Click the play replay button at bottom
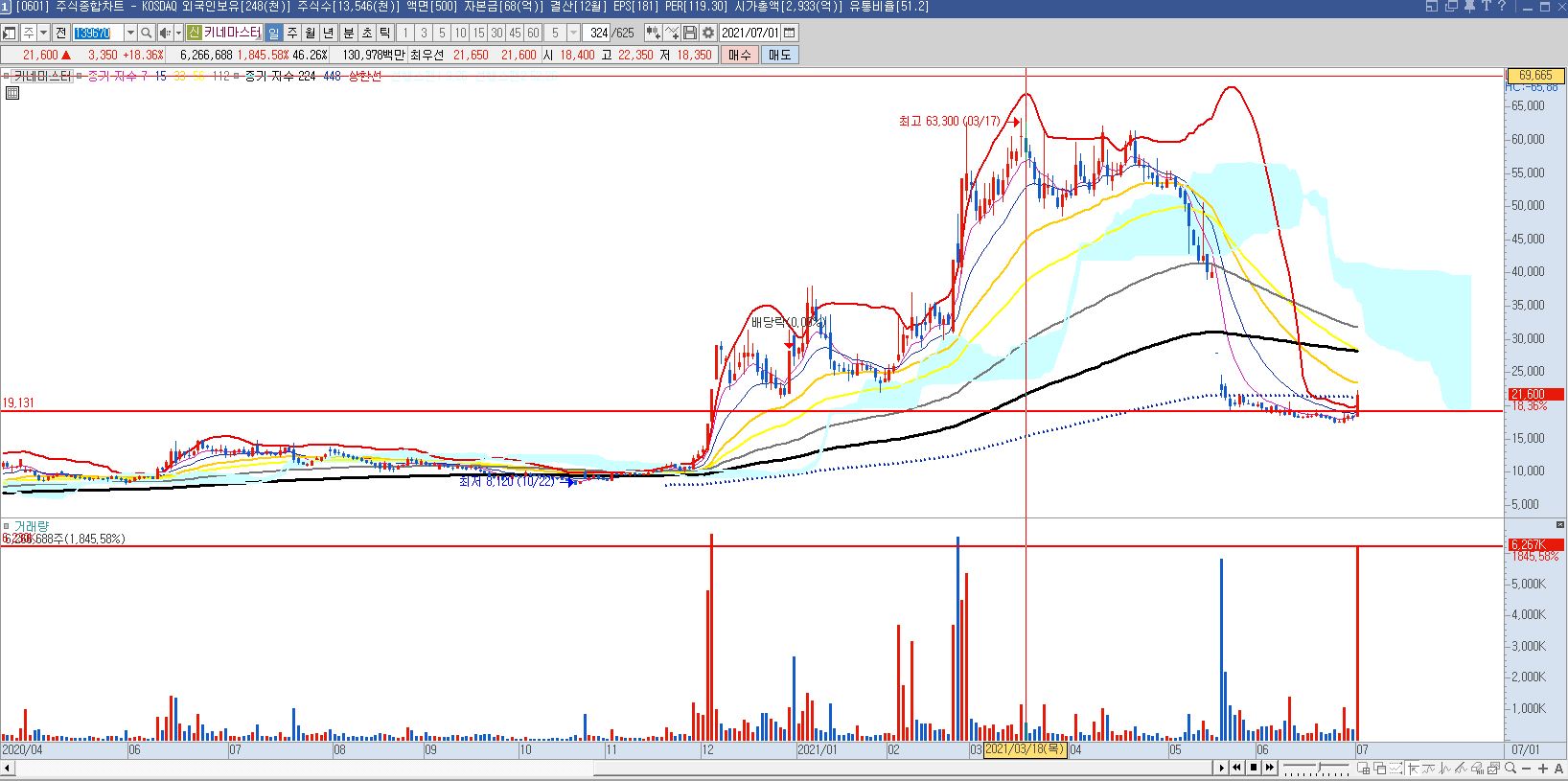 click(1222, 768)
